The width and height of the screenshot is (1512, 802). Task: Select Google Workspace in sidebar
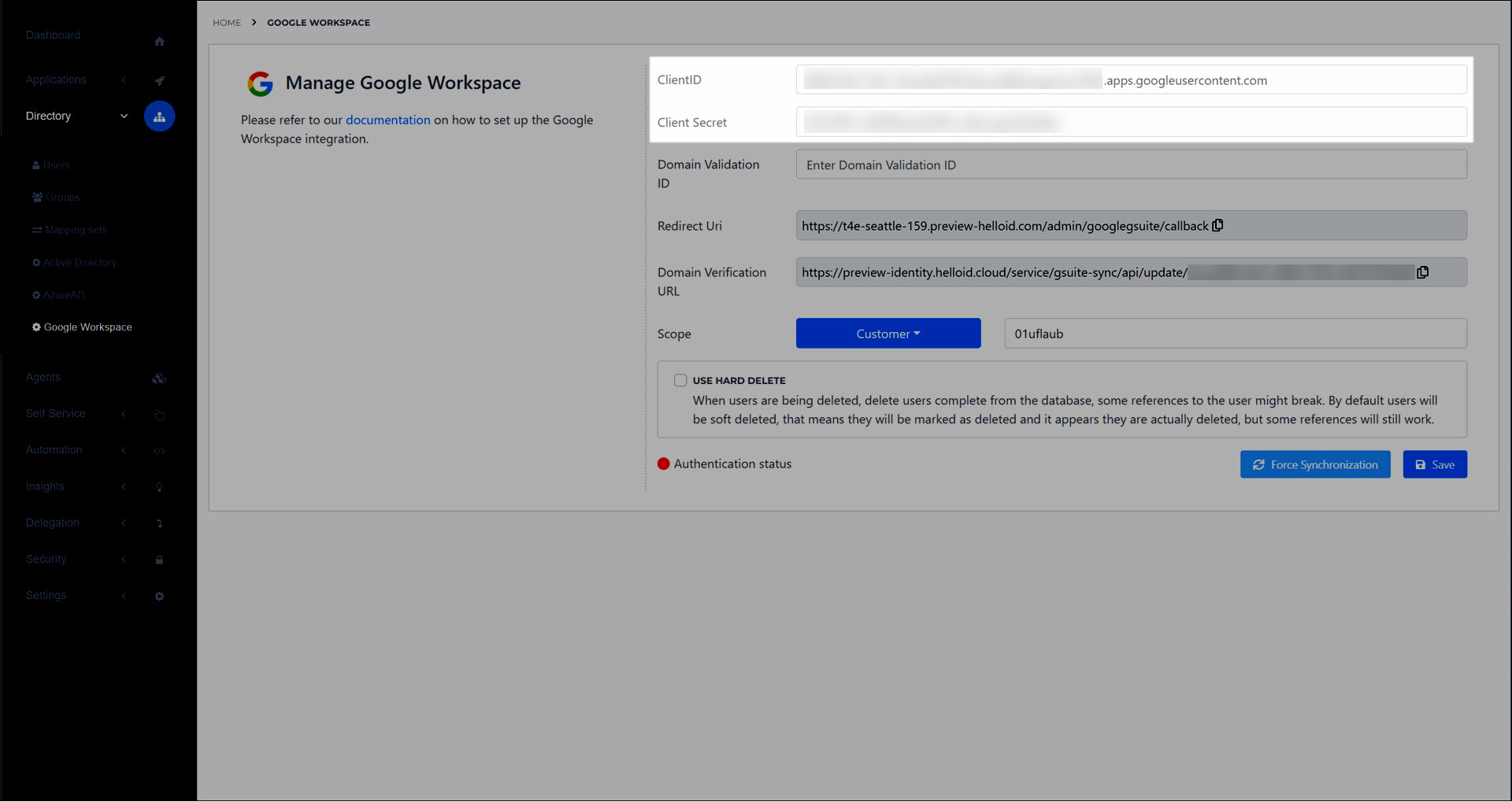pyautogui.click(x=82, y=327)
